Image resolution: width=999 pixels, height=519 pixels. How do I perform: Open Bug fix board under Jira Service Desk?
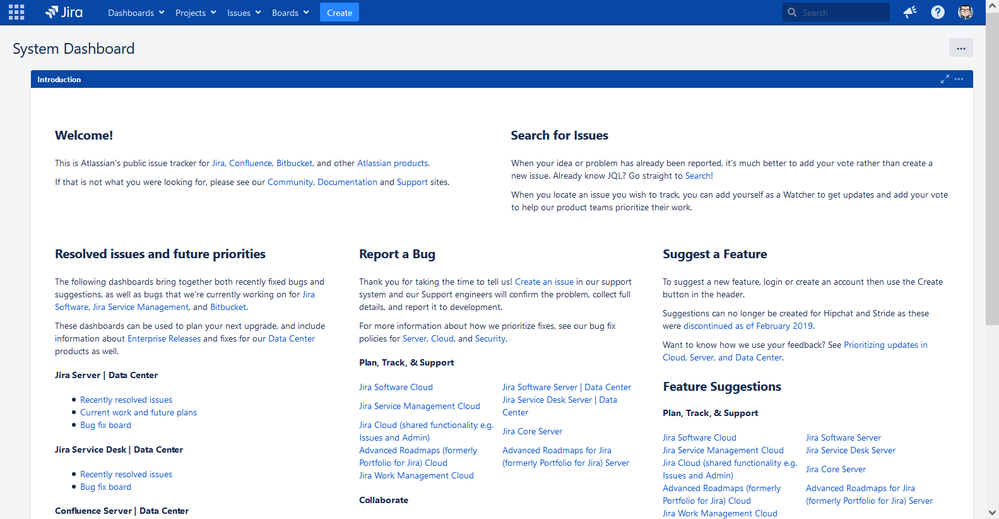click(106, 487)
